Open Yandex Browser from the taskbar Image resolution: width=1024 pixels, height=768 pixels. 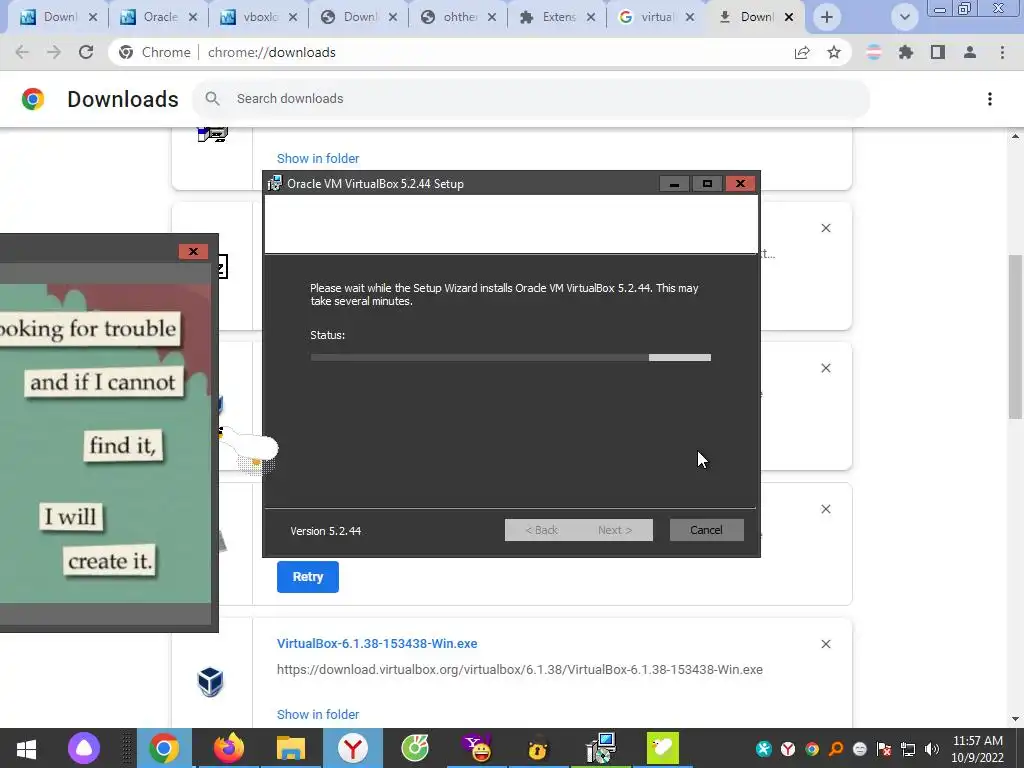click(353, 748)
